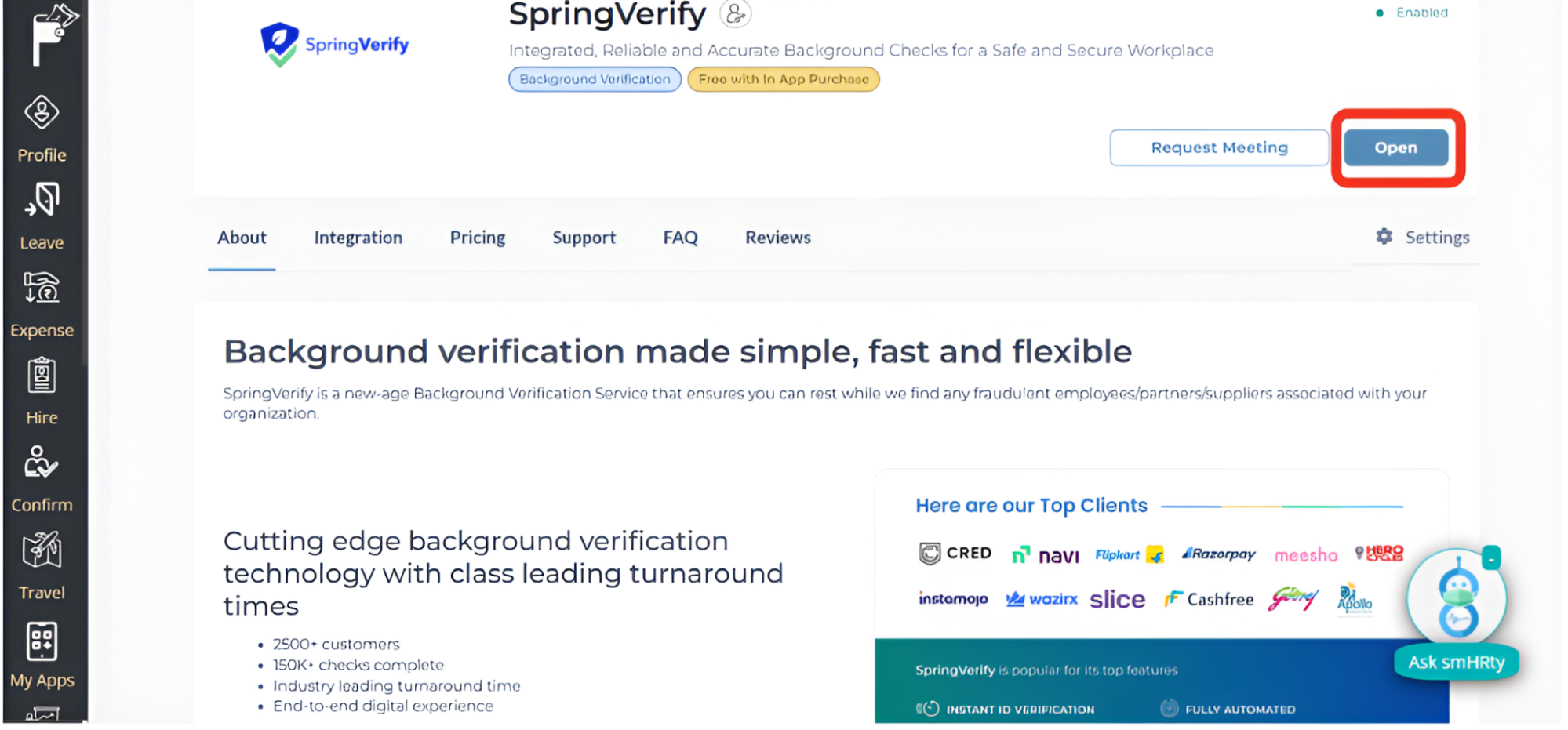Image resolution: width=1568 pixels, height=730 pixels.
Task: Open the Confirm module icon
Action: pyautogui.click(x=42, y=462)
